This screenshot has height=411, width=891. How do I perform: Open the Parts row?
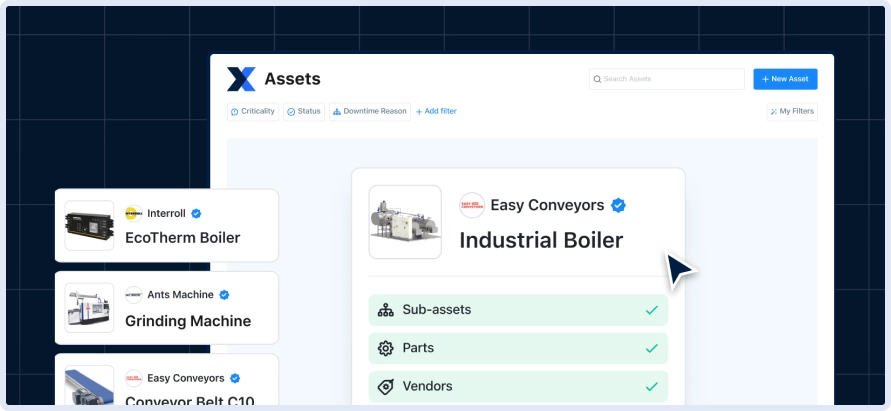coord(518,348)
